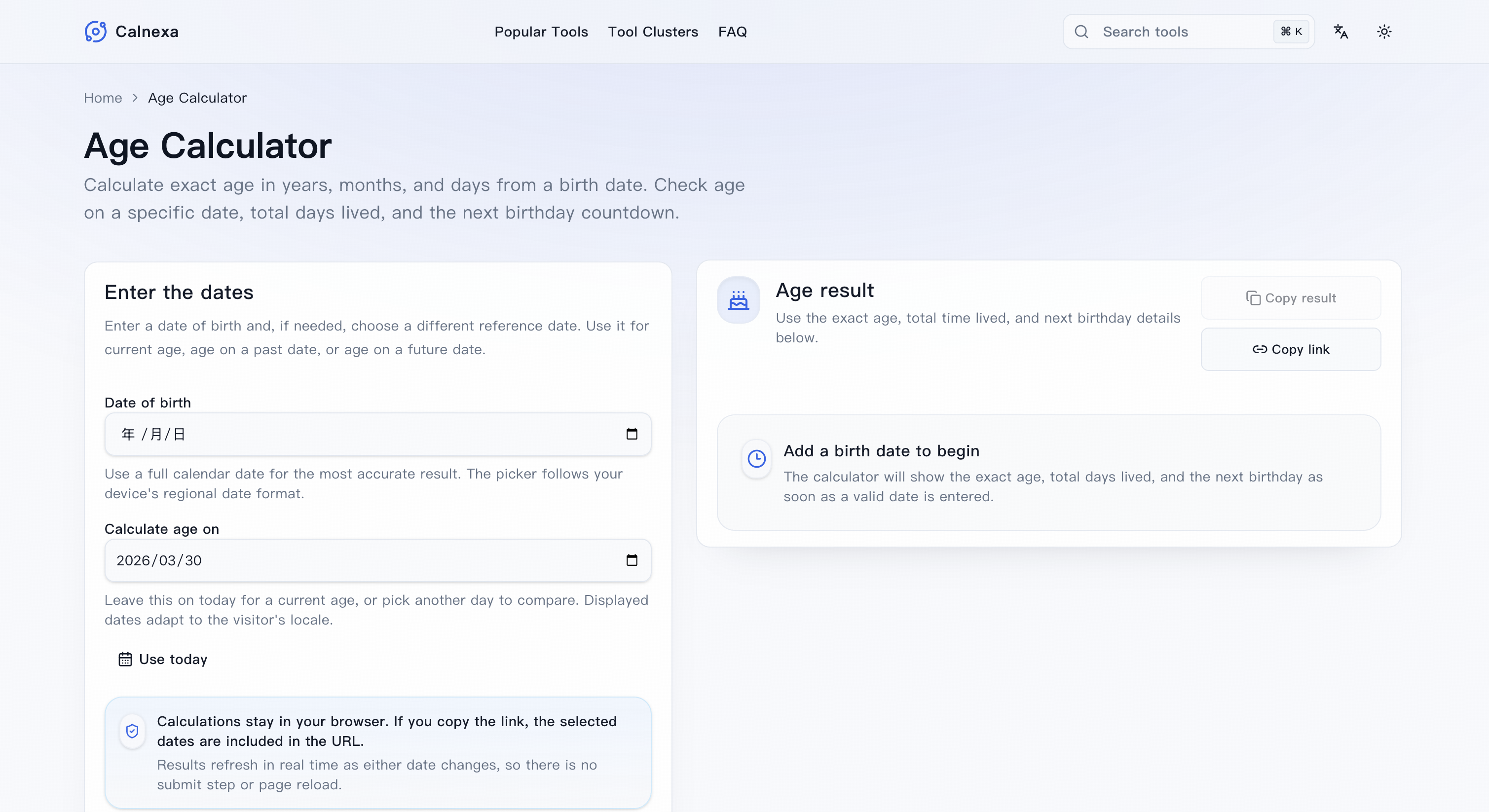Screen dimensions: 1489x812
Task: Click the Age Calculator breadcrumb
Action: point(197,98)
